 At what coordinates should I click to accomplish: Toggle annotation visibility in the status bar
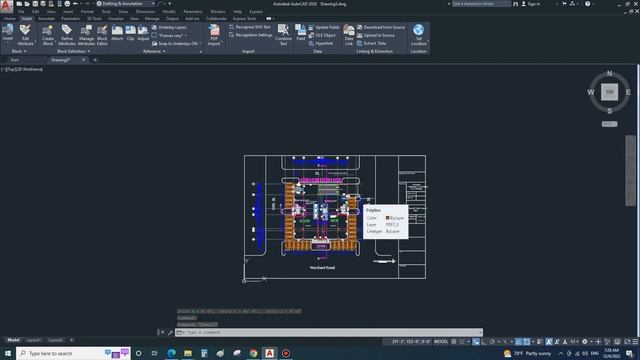click(549, 342)
